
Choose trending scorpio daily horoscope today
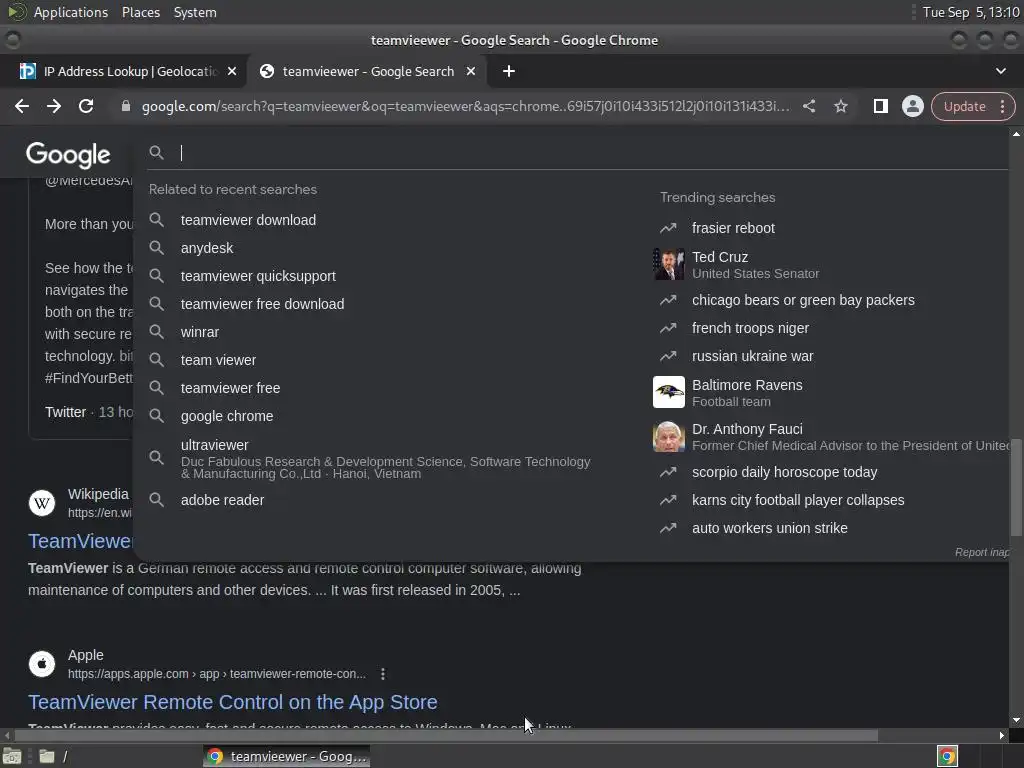[784, 472]
